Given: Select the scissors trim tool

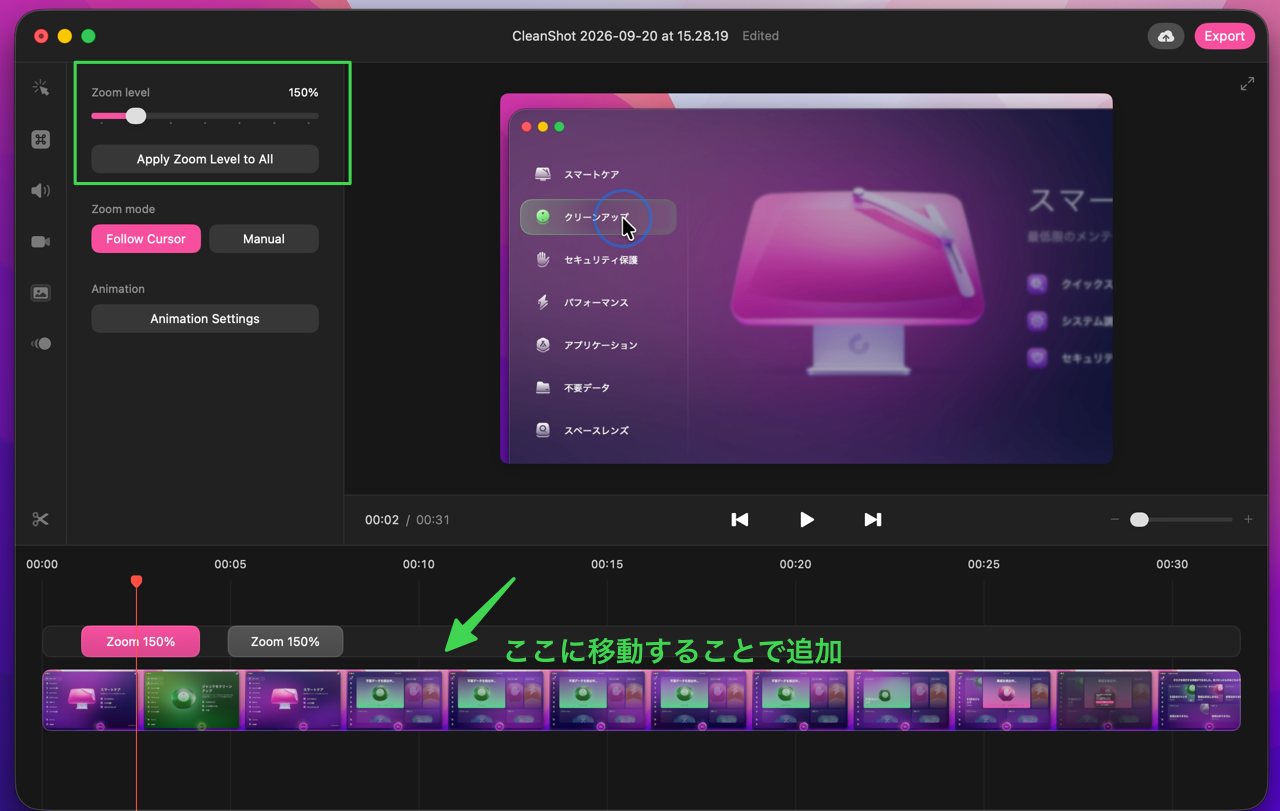Looking at the screenshot, I should 40,519.
